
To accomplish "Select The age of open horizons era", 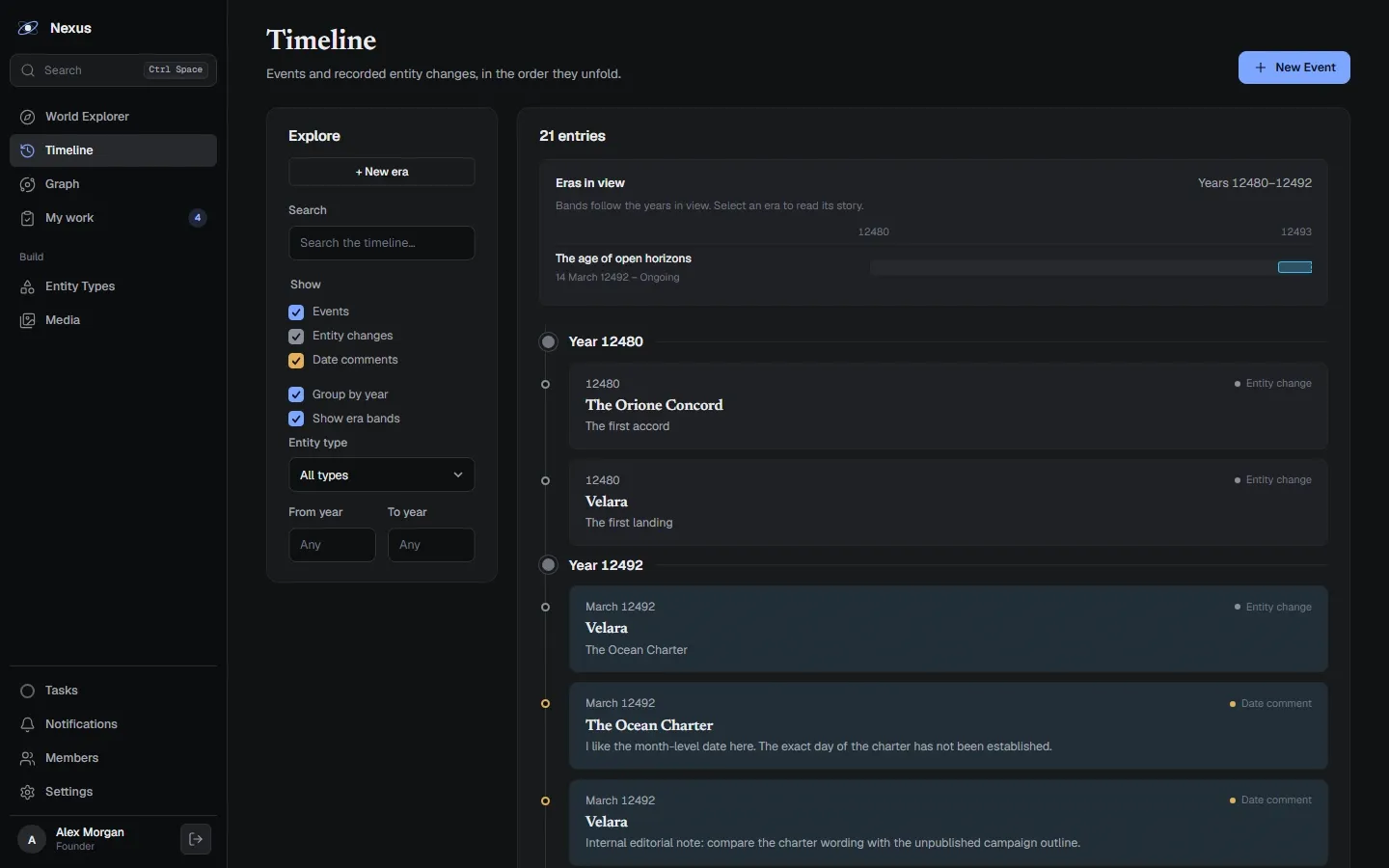I will [x=623, y=258].
